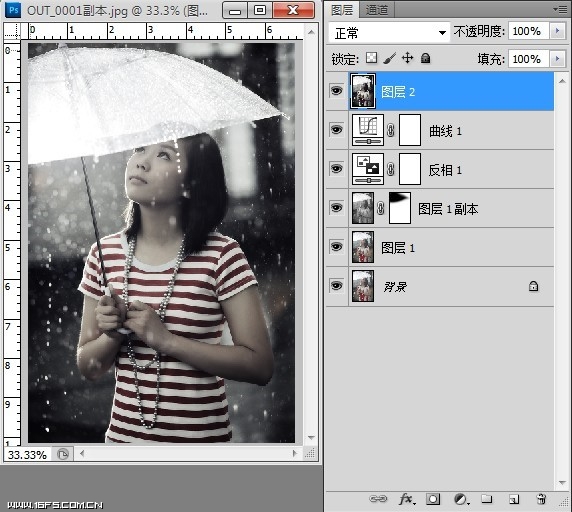Screen dimensions: 572x512
Task: Select layer named 曲线 1
Action: tap(445, 131)
